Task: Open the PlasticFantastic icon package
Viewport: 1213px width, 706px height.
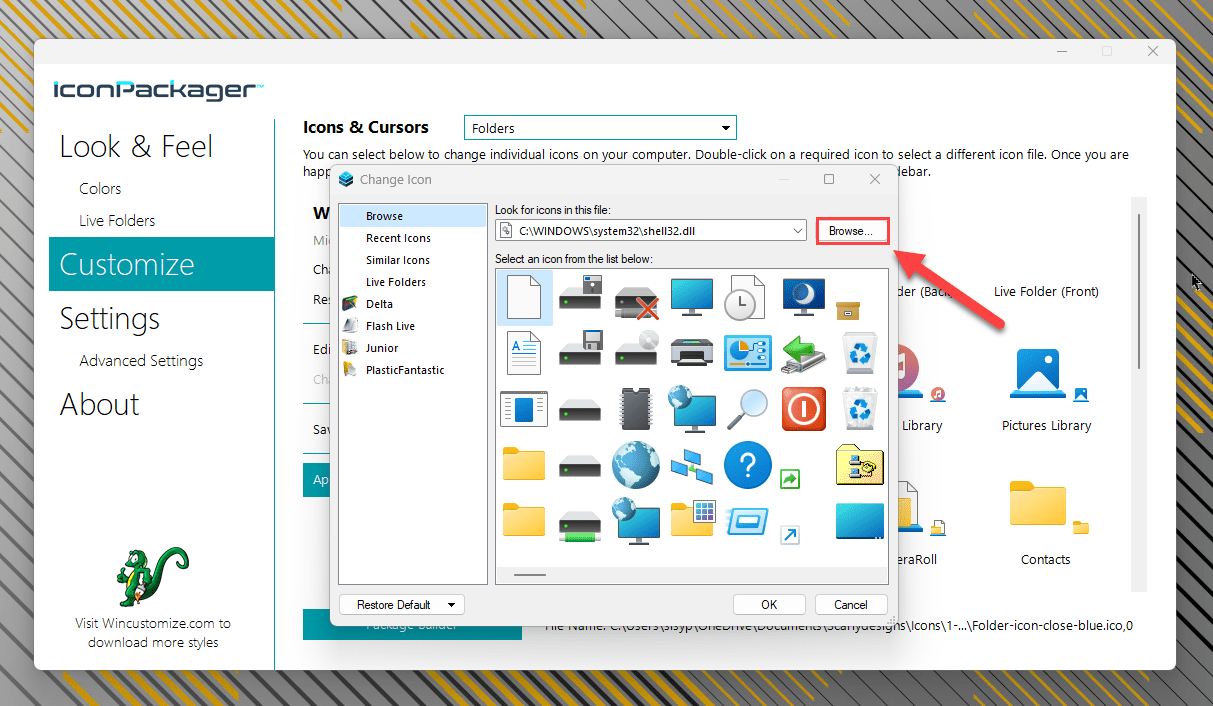Action: click(405, 370)
